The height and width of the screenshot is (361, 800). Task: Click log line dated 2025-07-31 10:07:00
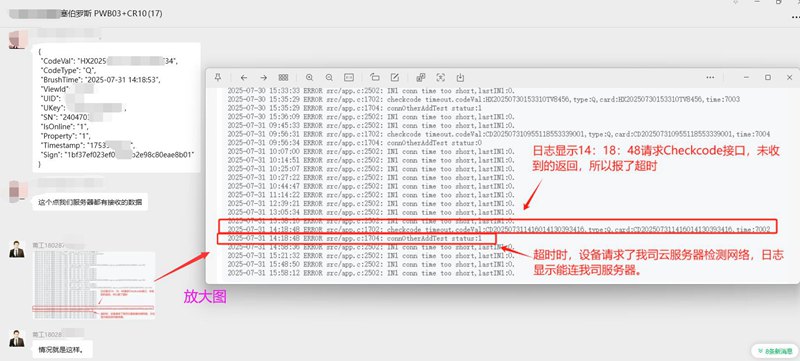tap(371, 151)
